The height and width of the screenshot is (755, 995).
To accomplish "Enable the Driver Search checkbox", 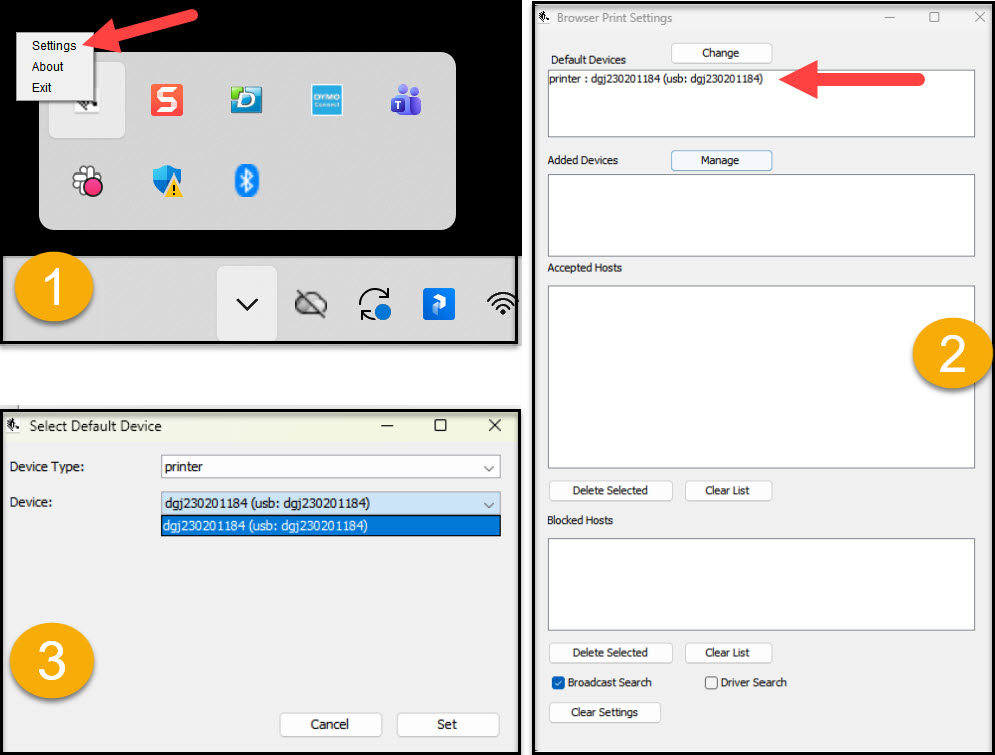I will [711, 683].
